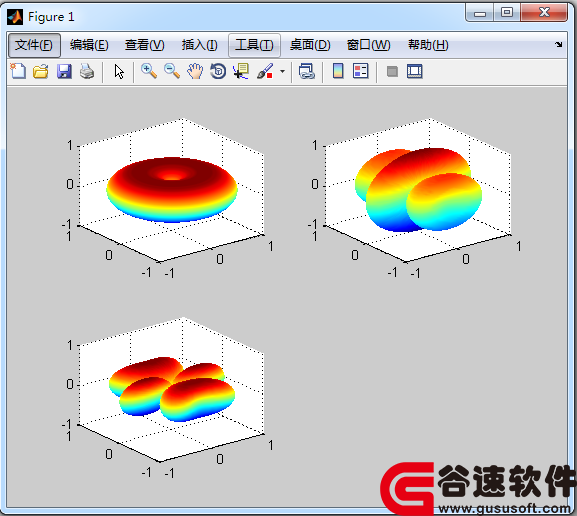Select the Zoom In magnifier tool
Viewport: 577px width, 516px height.
pyautogui.click(x=149, y=71)
